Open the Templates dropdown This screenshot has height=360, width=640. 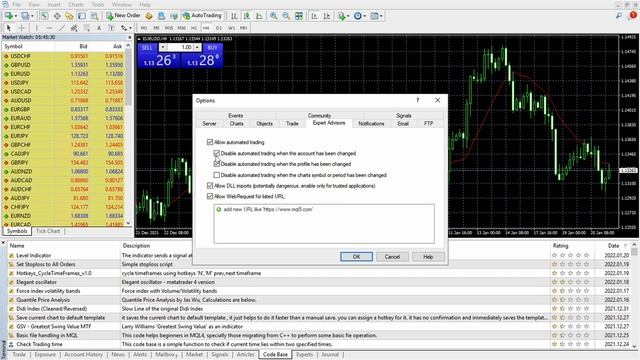pos(376,16)
